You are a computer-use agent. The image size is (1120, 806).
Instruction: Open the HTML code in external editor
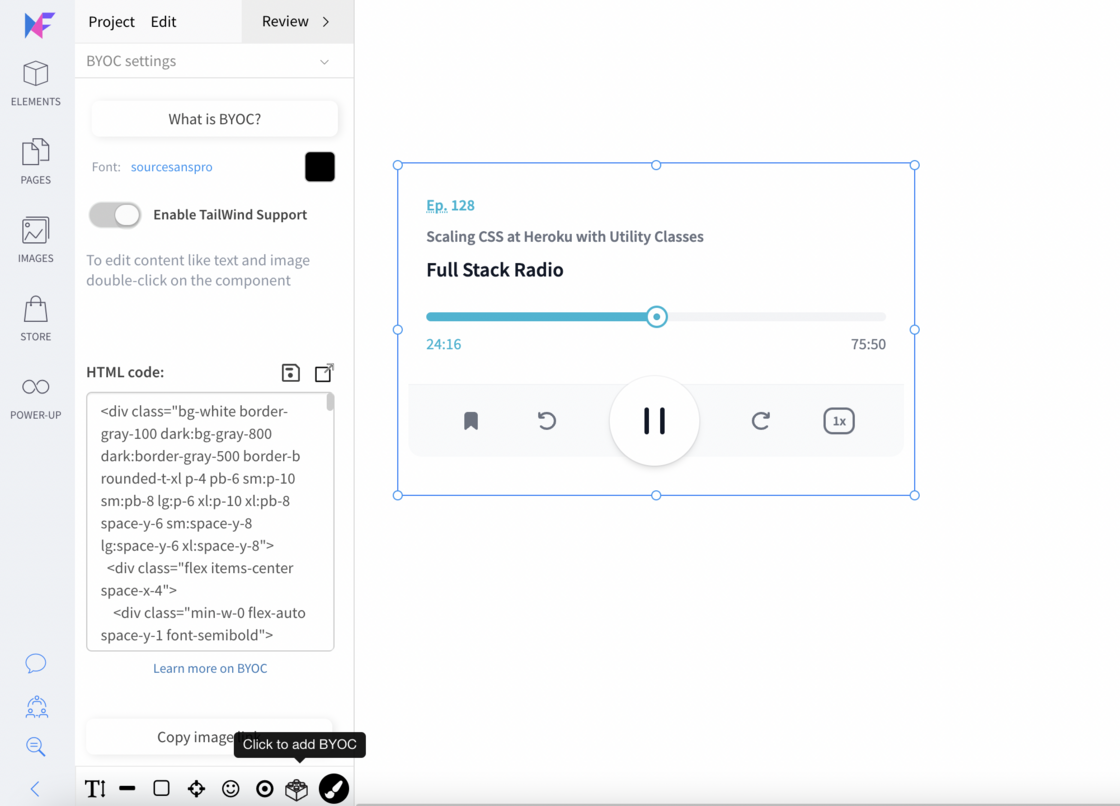click(x=323, y=373)
